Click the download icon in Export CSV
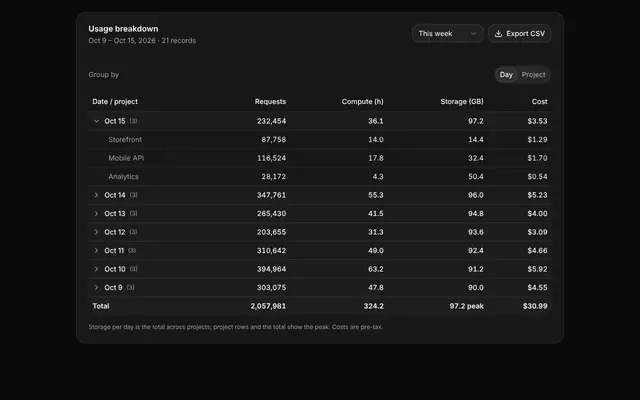Viewport: 640px width, 400px height. click(498, 34)
